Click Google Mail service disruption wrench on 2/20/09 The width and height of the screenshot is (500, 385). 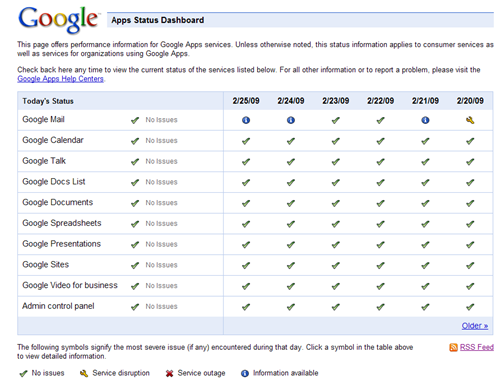pos(470,120)
